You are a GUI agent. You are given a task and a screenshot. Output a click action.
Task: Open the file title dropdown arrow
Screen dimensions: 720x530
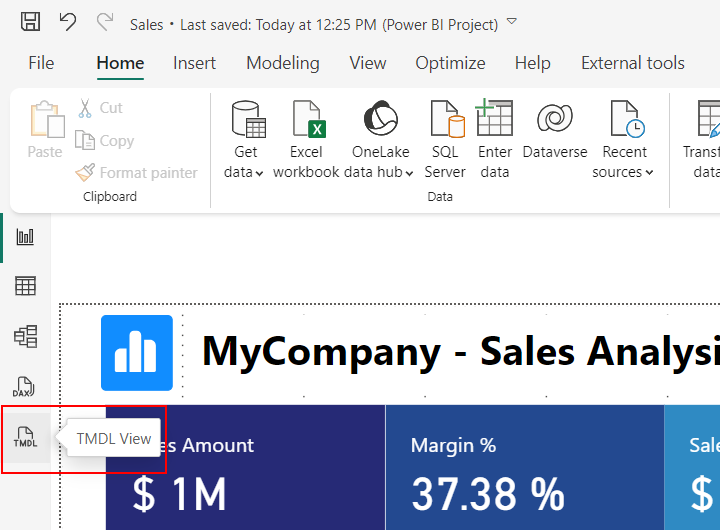tap(512, 22)
